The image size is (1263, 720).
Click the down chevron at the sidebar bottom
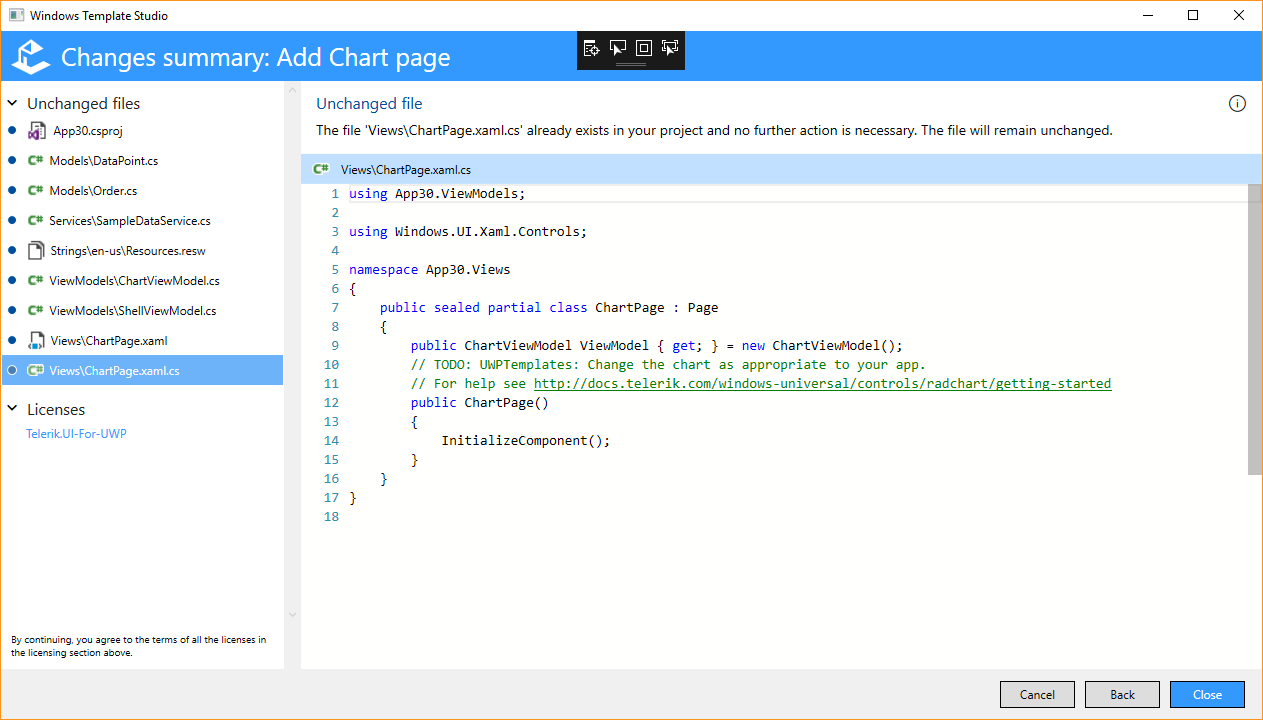(291, 614)
